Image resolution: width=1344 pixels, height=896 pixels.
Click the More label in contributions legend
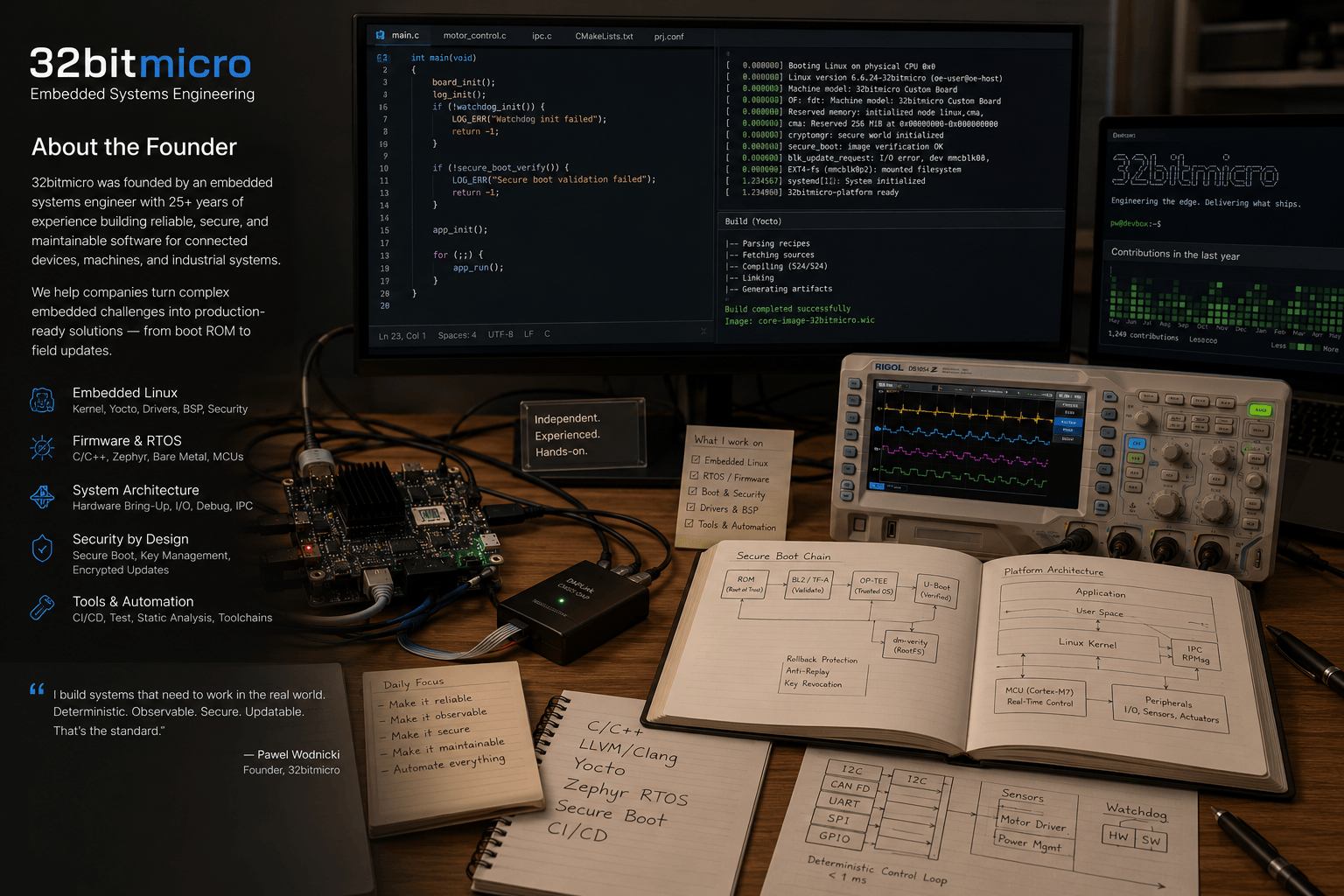tap(1331, 349)
